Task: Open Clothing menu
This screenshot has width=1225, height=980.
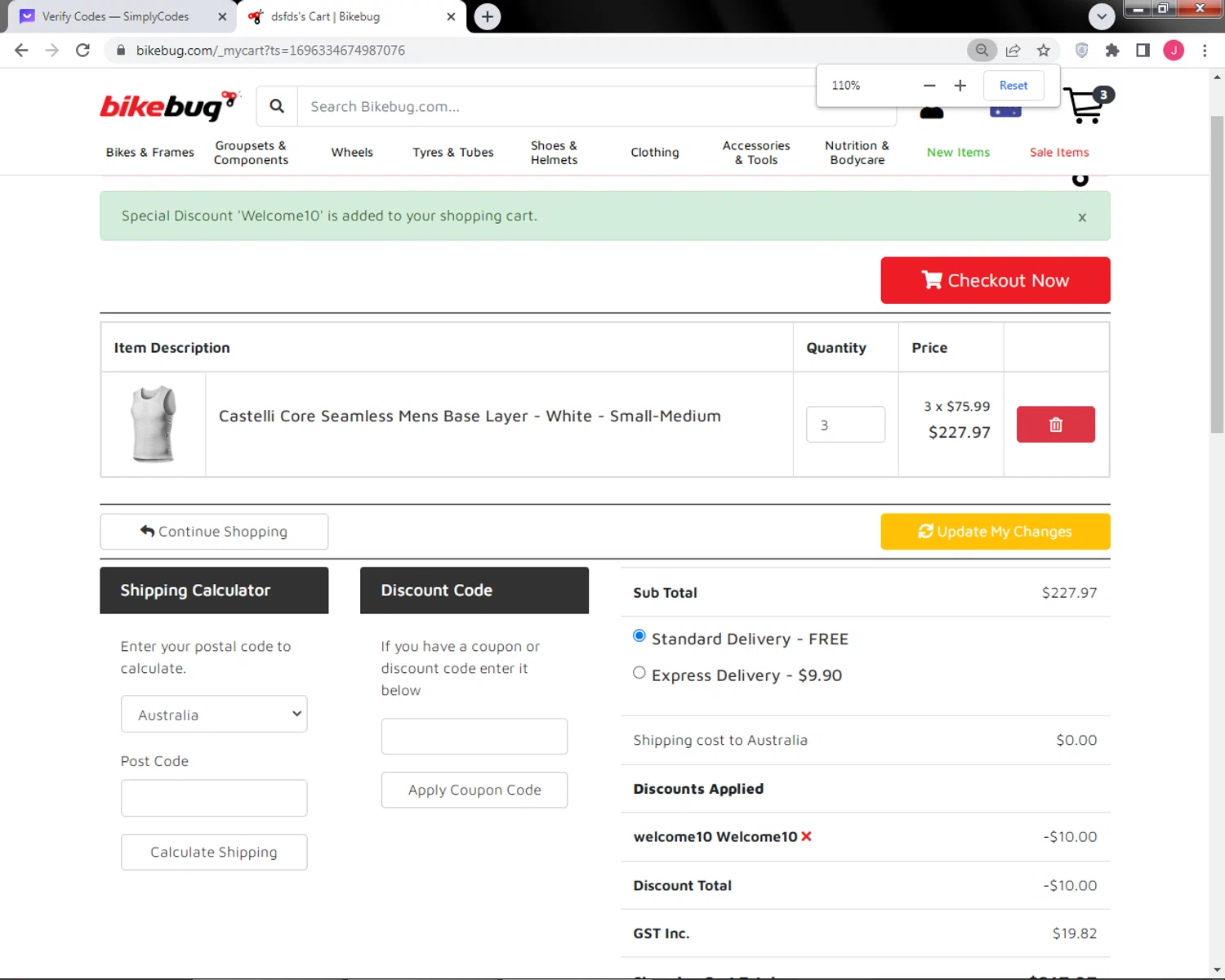Action: pyautogui.click(x=655, y=153)
